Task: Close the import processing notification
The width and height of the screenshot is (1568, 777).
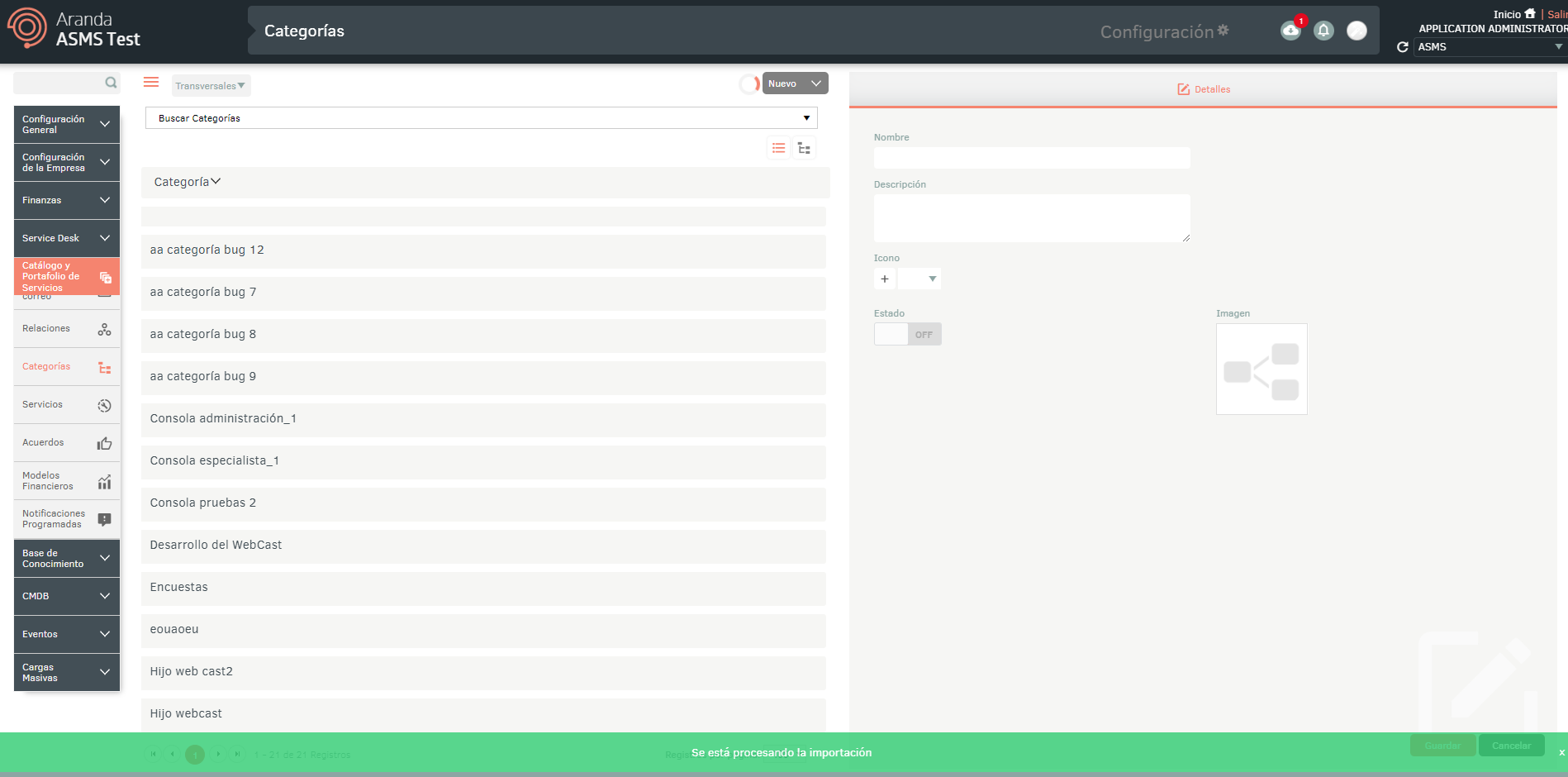Action: (x=1561, y=753)
